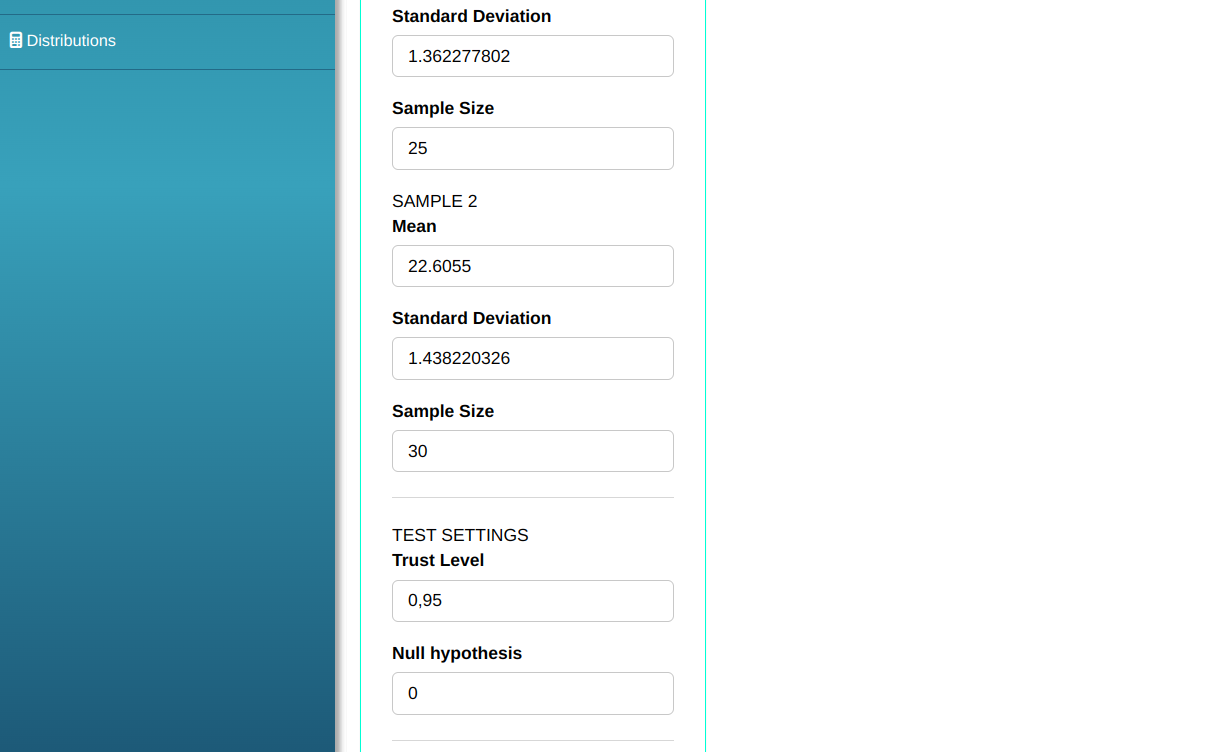Screen dimensions: 1207x752
Task: Select the Sample Size field containing 30
Action: coord(532,451)
